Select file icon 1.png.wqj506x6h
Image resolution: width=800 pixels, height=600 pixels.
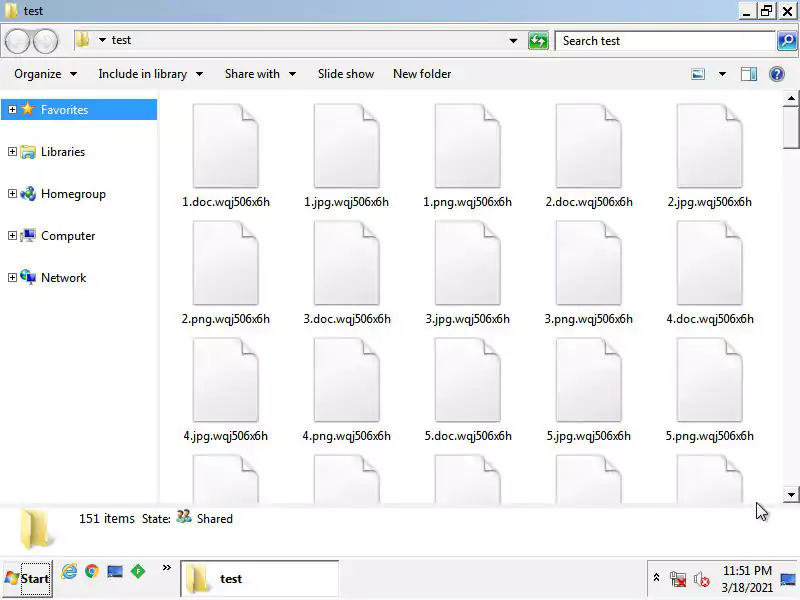[x=467, y=146]
